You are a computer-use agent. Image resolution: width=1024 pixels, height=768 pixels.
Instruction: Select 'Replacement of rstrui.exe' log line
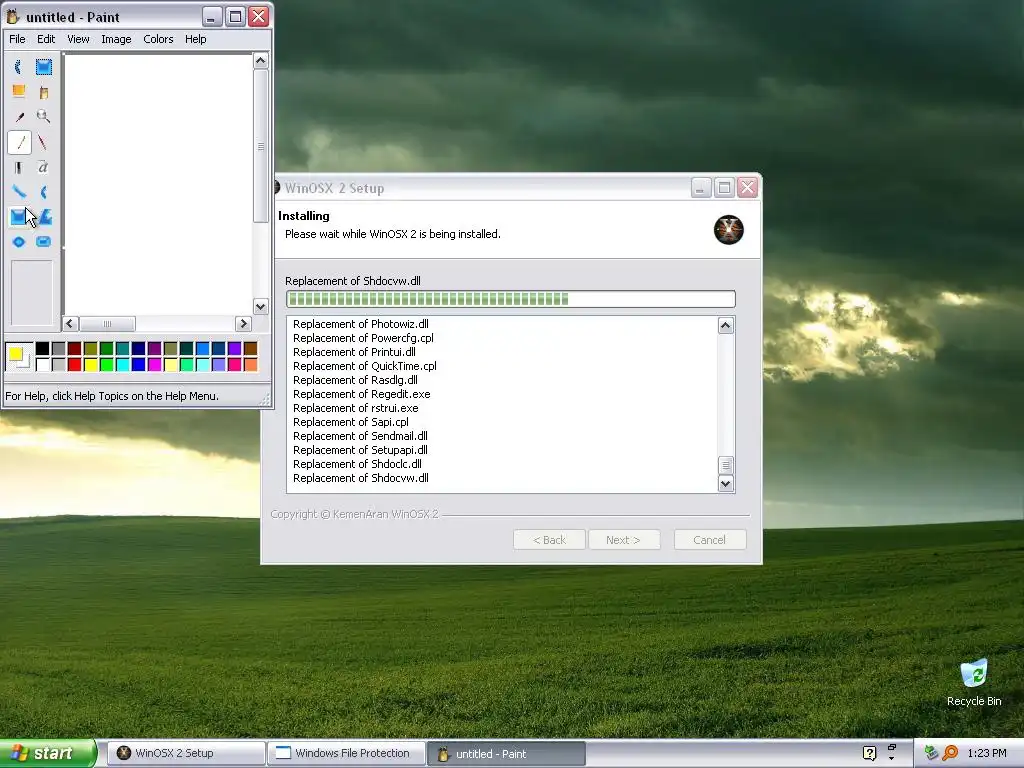tap(355, 408)
